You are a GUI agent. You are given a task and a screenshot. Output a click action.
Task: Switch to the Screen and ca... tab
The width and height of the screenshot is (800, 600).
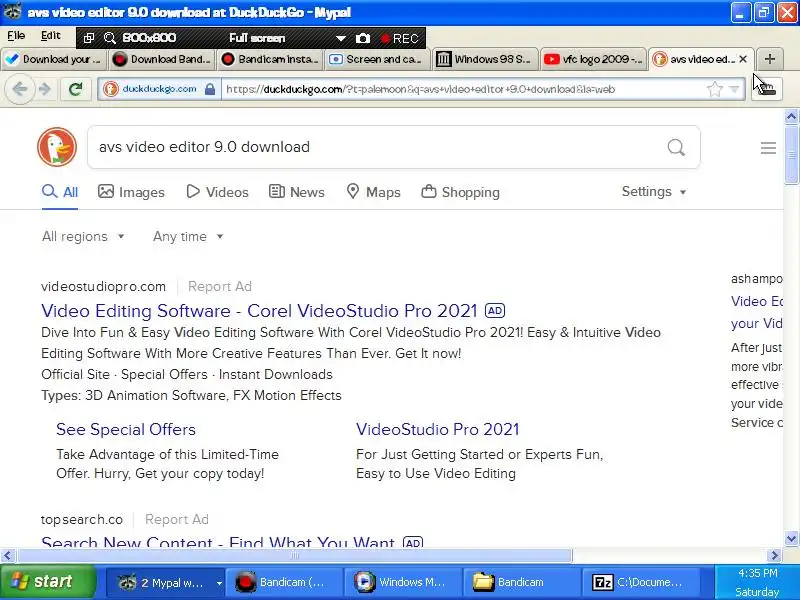(x=377, y=59)
